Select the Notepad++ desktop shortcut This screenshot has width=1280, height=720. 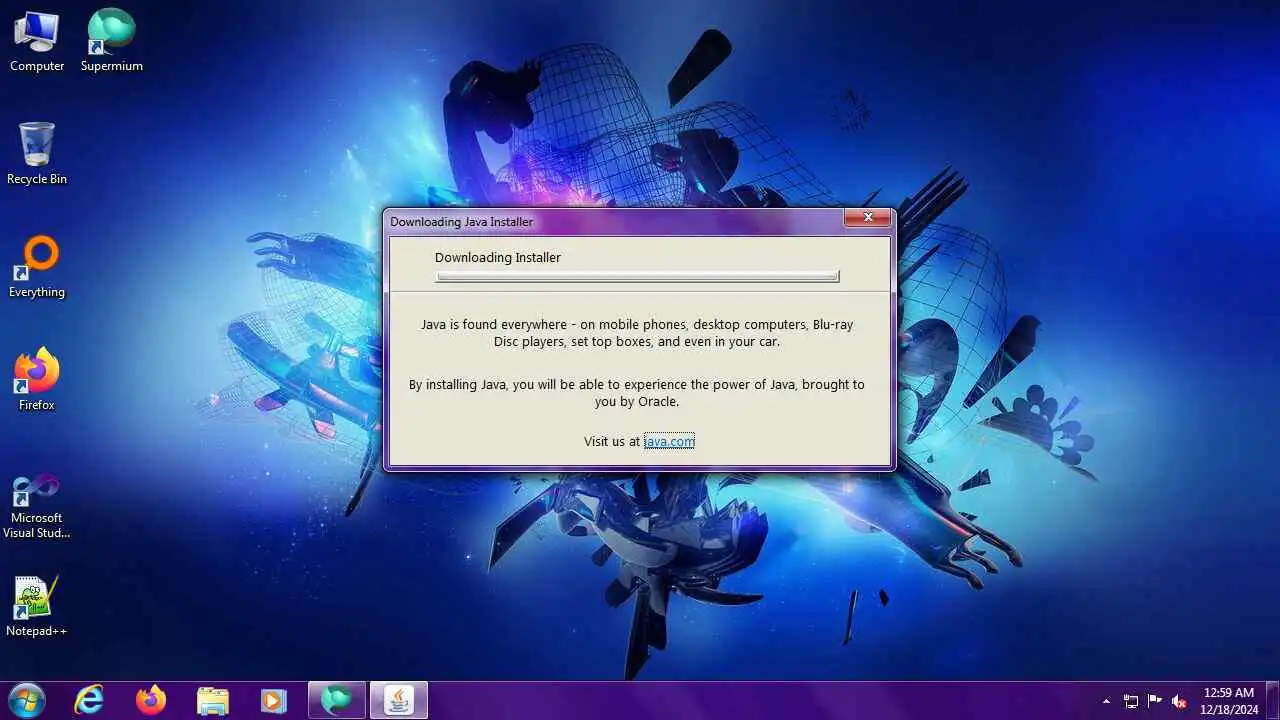click(37, 606)
